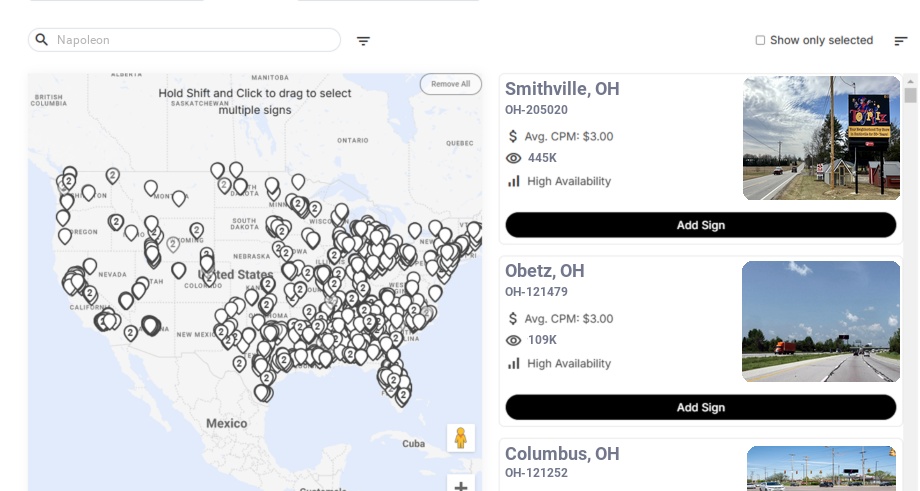Click the search magnifier icon
Viewport: 920px width, 491px height.
coord(41,40)
